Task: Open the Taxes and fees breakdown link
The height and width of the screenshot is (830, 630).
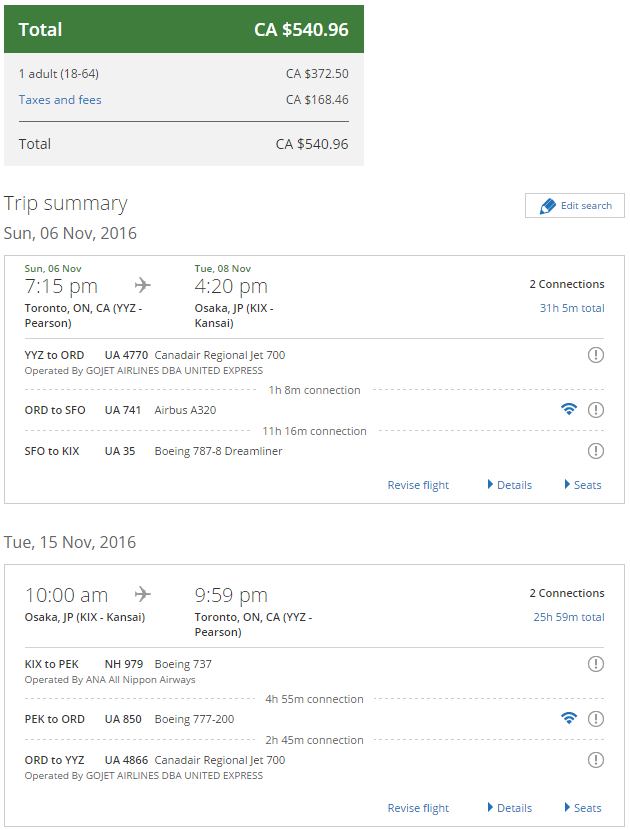Action: tap(60, 100)
